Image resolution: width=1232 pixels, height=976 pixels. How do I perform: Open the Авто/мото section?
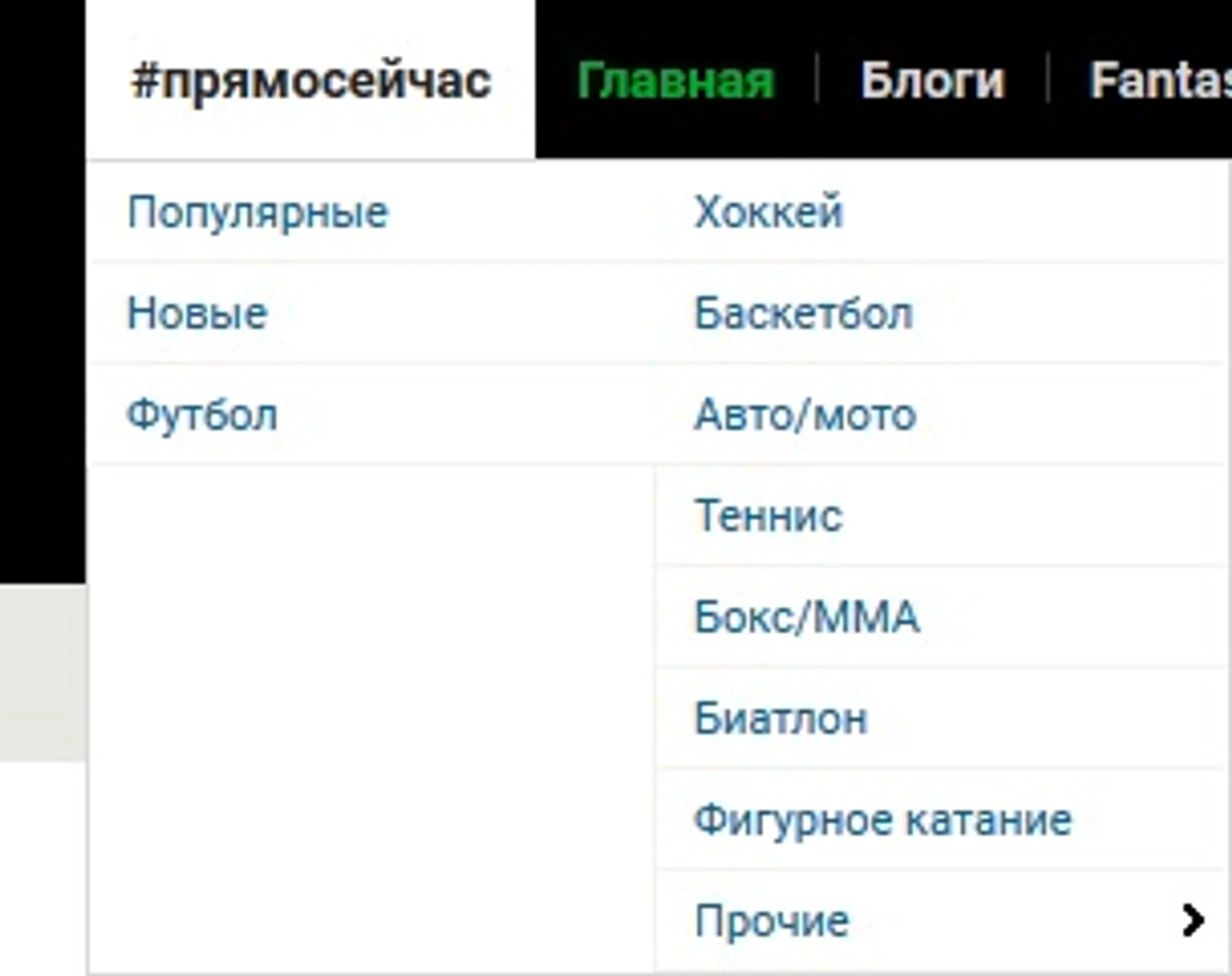[x=805, y=414]
